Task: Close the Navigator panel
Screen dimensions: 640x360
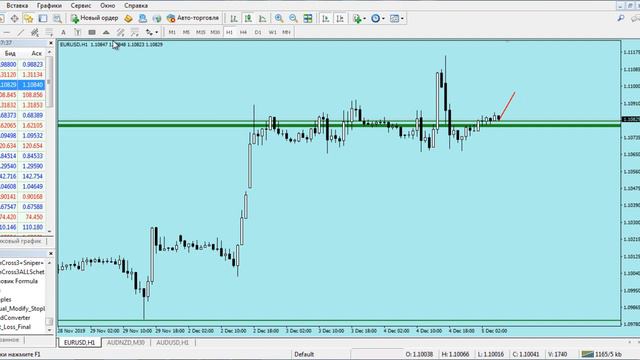Action: (x=51, y=253)
